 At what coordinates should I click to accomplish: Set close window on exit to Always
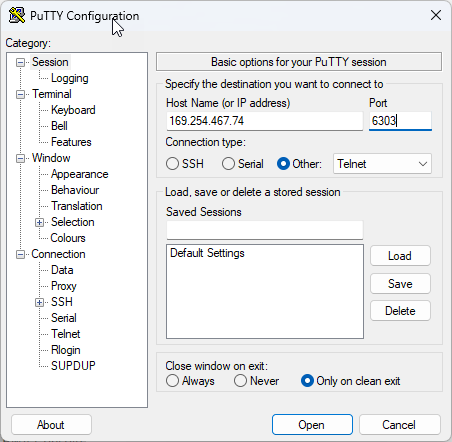click(172, 381)
